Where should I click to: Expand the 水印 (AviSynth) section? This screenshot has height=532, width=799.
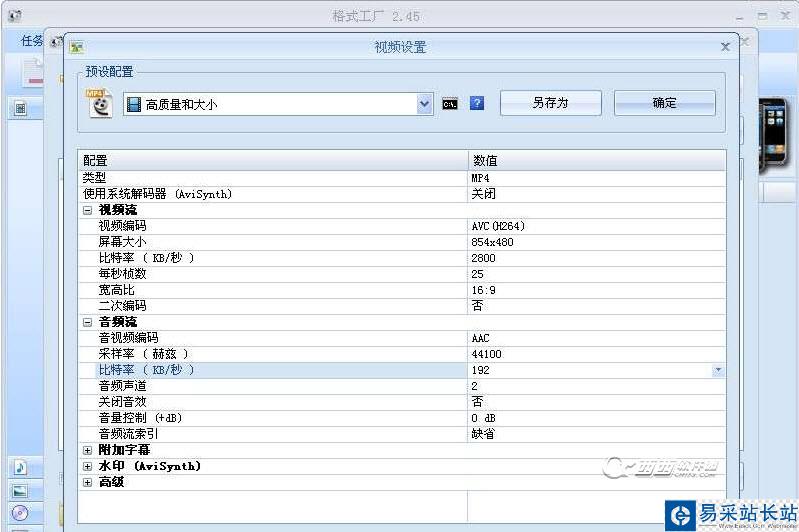tap(87, 466)
